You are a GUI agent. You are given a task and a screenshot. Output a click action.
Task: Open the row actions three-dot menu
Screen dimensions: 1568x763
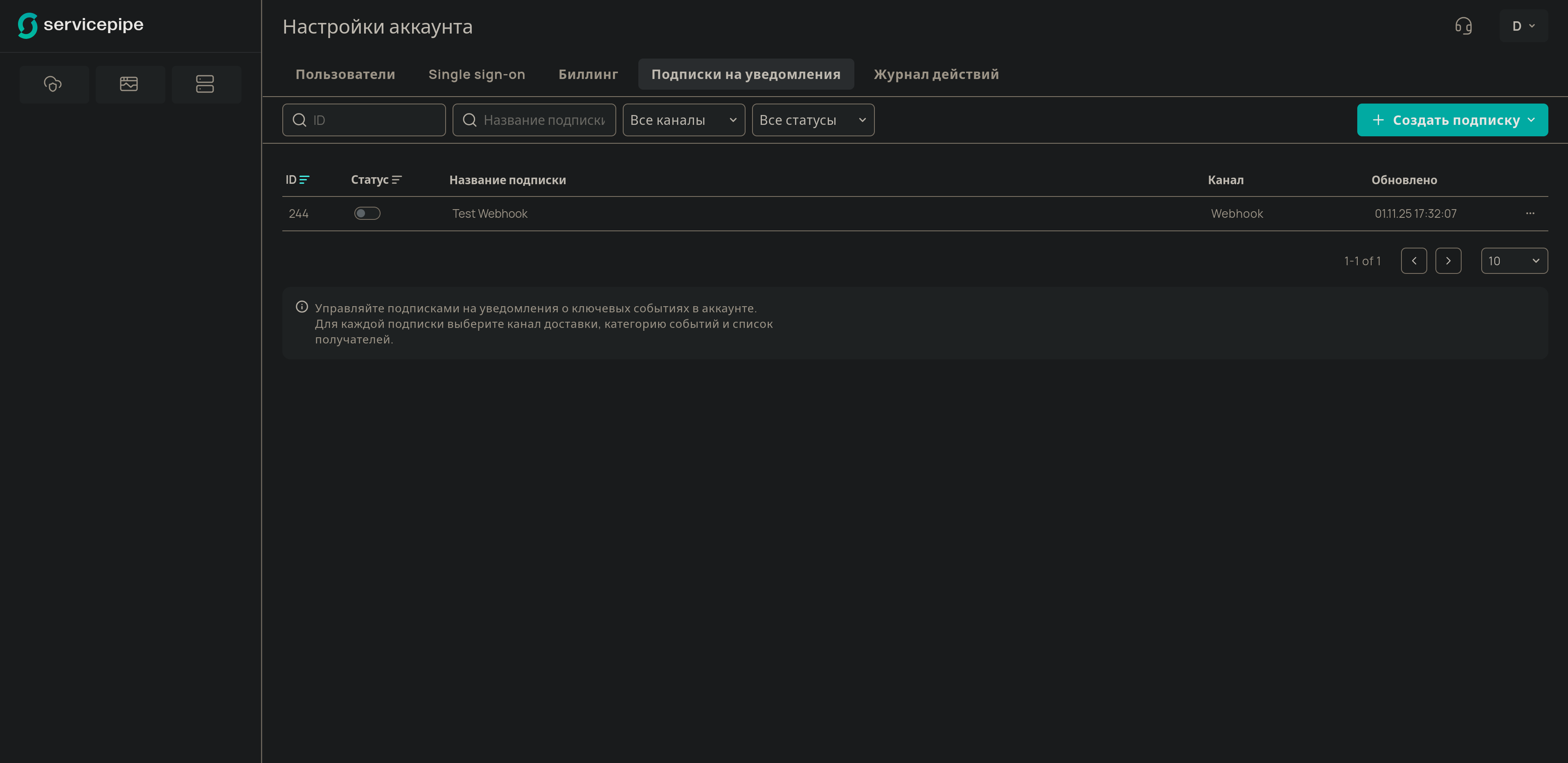click(1530, 214)
